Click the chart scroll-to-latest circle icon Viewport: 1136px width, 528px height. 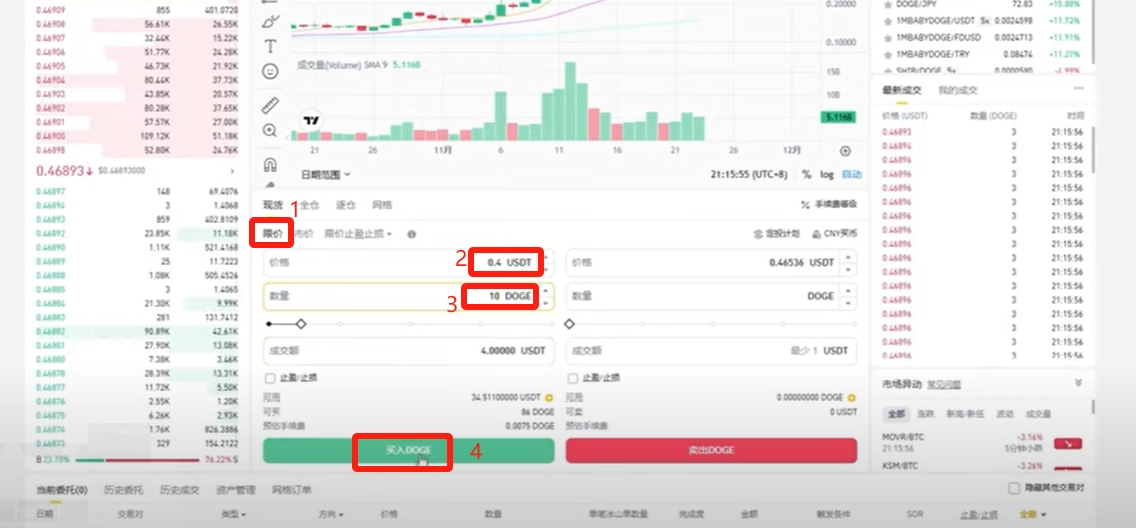pos(845,151)
